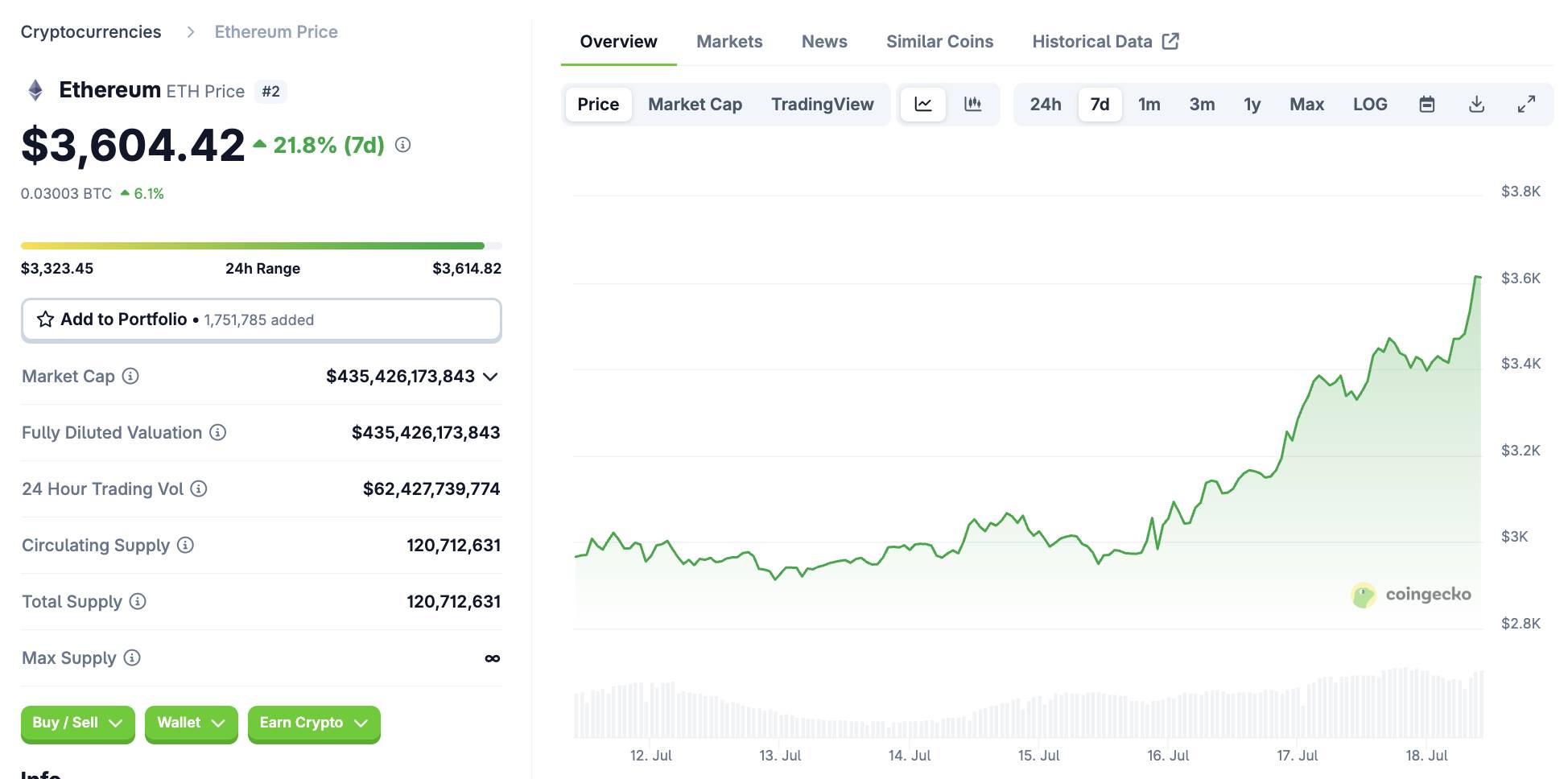
Task: Click the 16. Jul date axis label
Action: pyautogui.click(x=1168, y=756)
